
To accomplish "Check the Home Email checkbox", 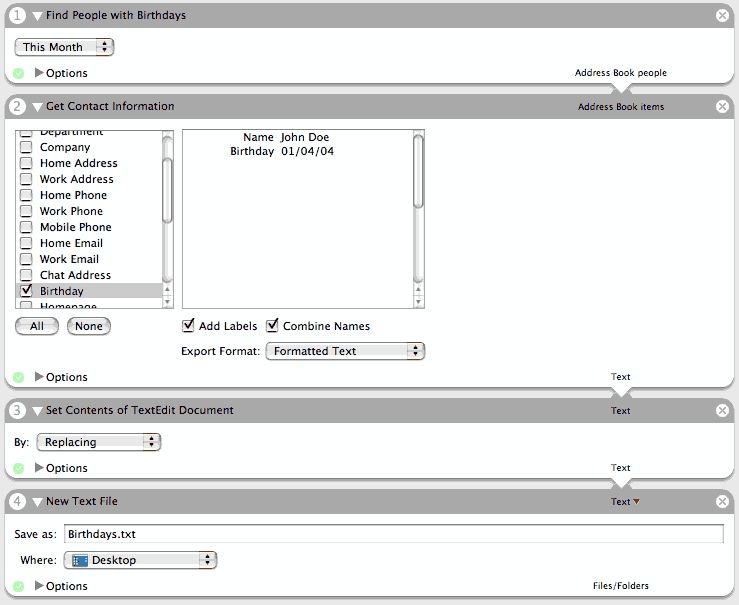I will click(x=26, y=243).
